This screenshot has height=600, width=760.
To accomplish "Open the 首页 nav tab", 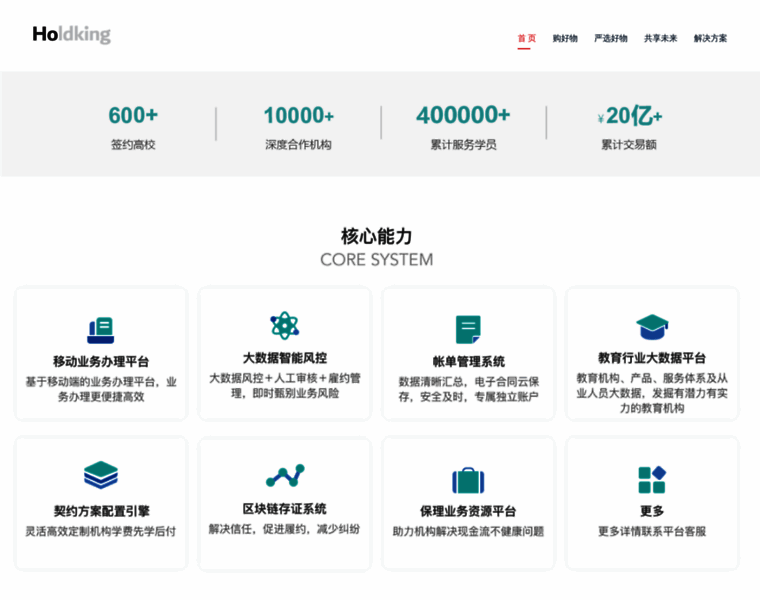I will [526, 38].
